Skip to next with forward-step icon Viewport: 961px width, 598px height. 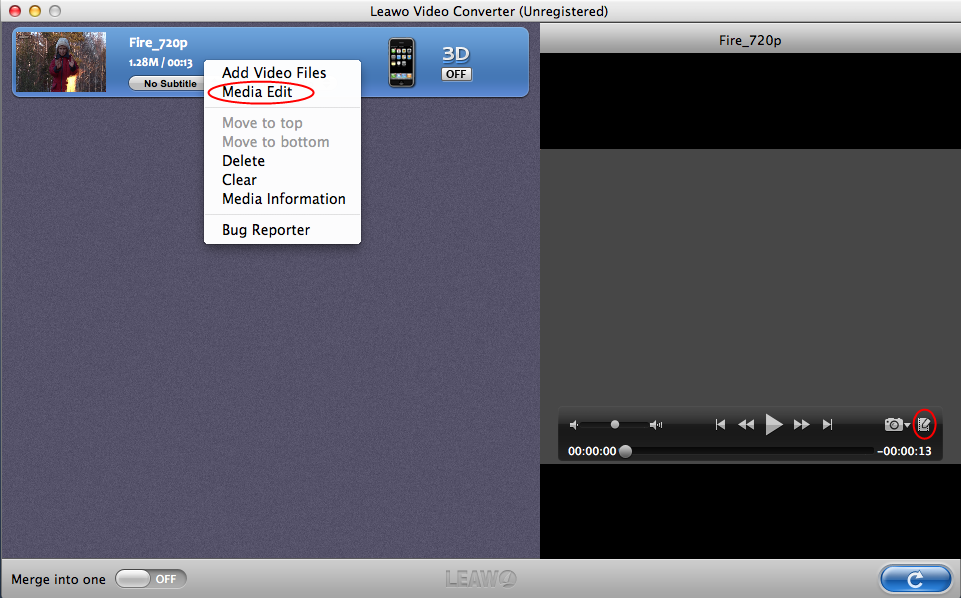(827, 424)
